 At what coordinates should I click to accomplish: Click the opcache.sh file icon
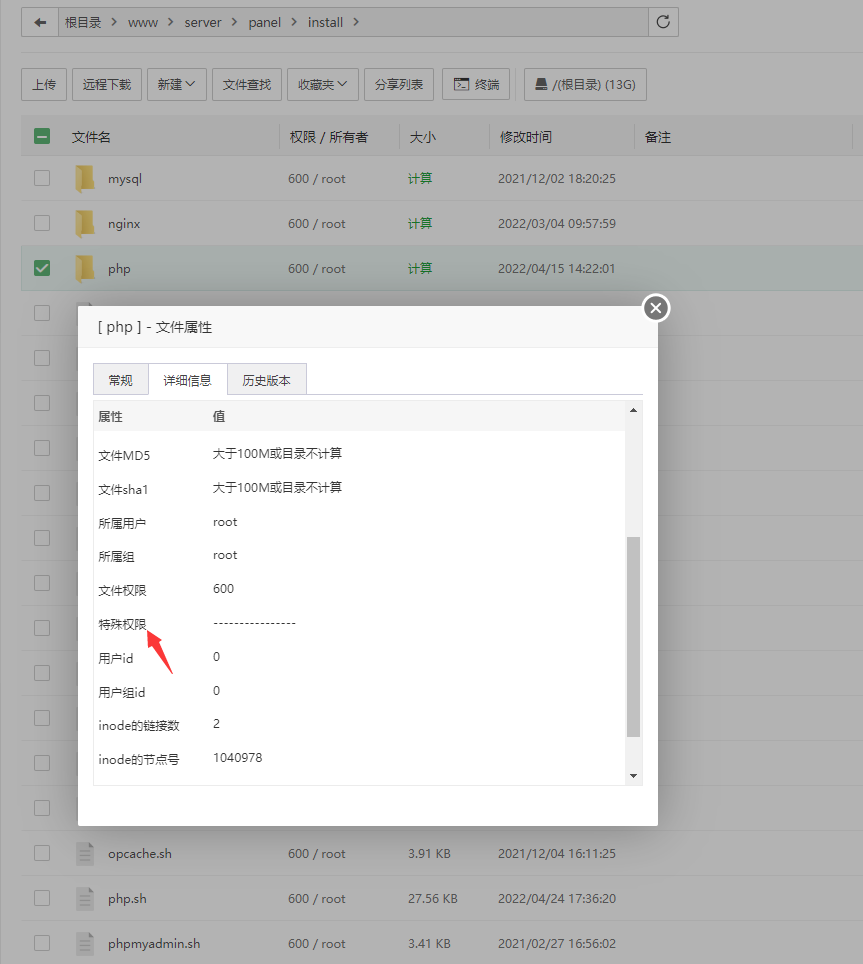pyautogui.click(x=85, y=853)
